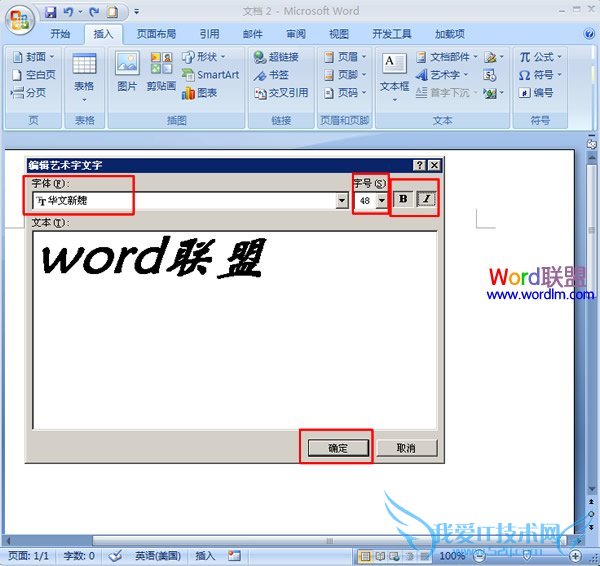Insert a picture (图片)
This screenshot has height=566, width=600.
pyautogui.click(x=127, y=72)
